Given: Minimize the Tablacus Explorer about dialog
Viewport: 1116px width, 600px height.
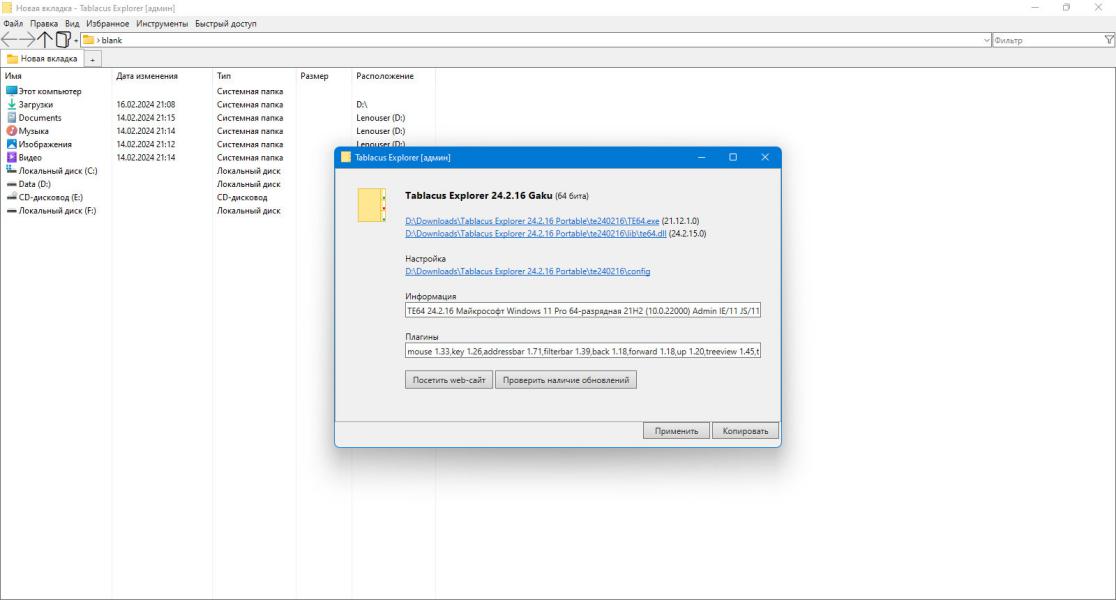Looking at the screenshot, I should pos(701,157).
